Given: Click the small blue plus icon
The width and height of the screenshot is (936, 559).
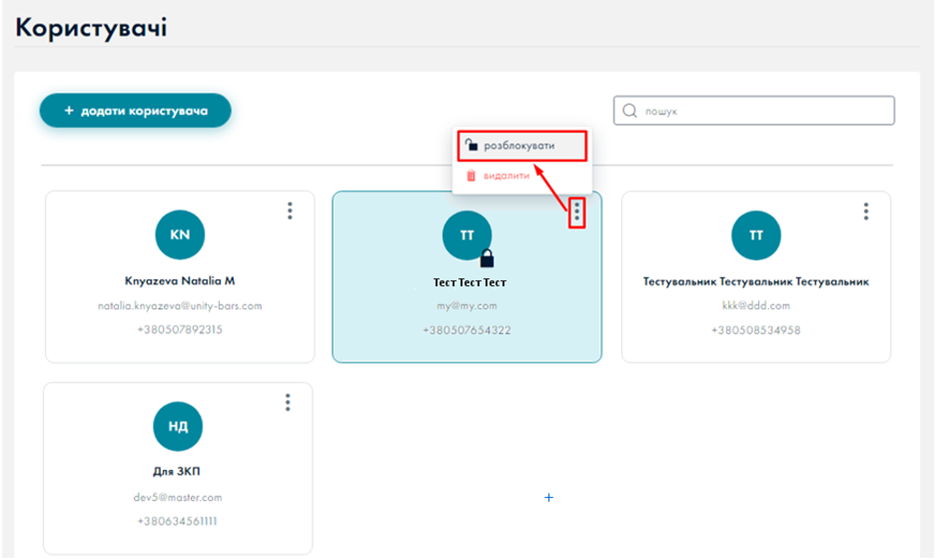Looking at the screenshot, I should [548, 497].
